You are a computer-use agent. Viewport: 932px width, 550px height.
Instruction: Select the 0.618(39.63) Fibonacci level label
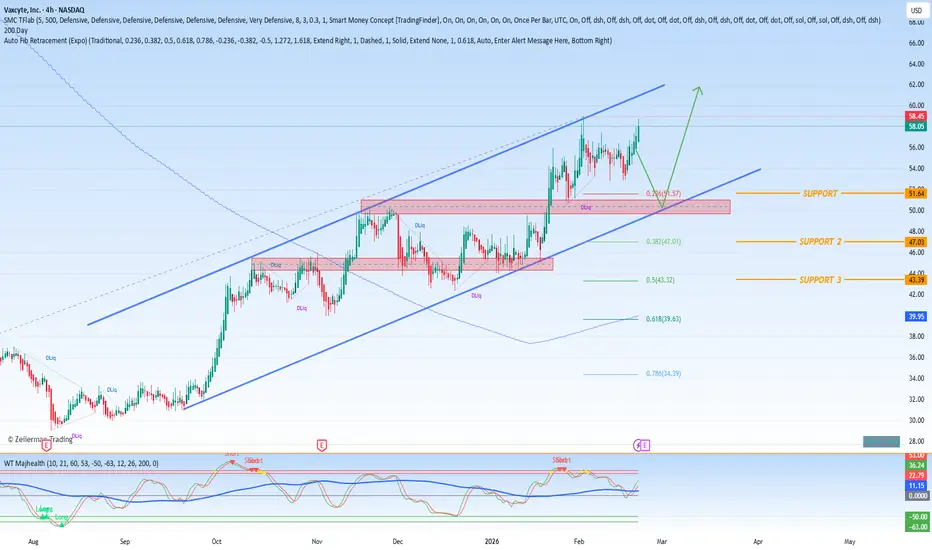663,319
